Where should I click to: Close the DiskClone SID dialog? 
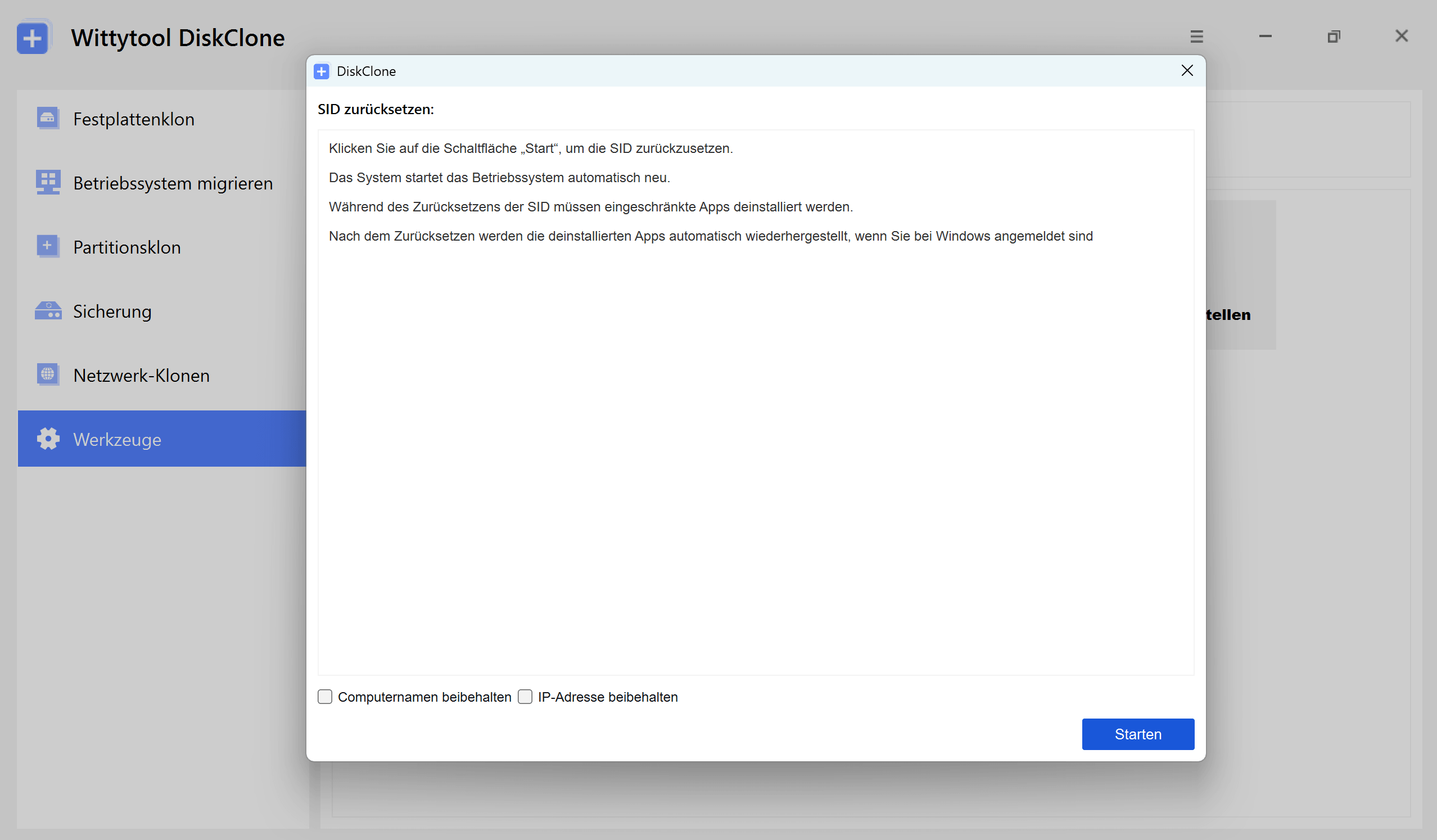(1187, 71)
